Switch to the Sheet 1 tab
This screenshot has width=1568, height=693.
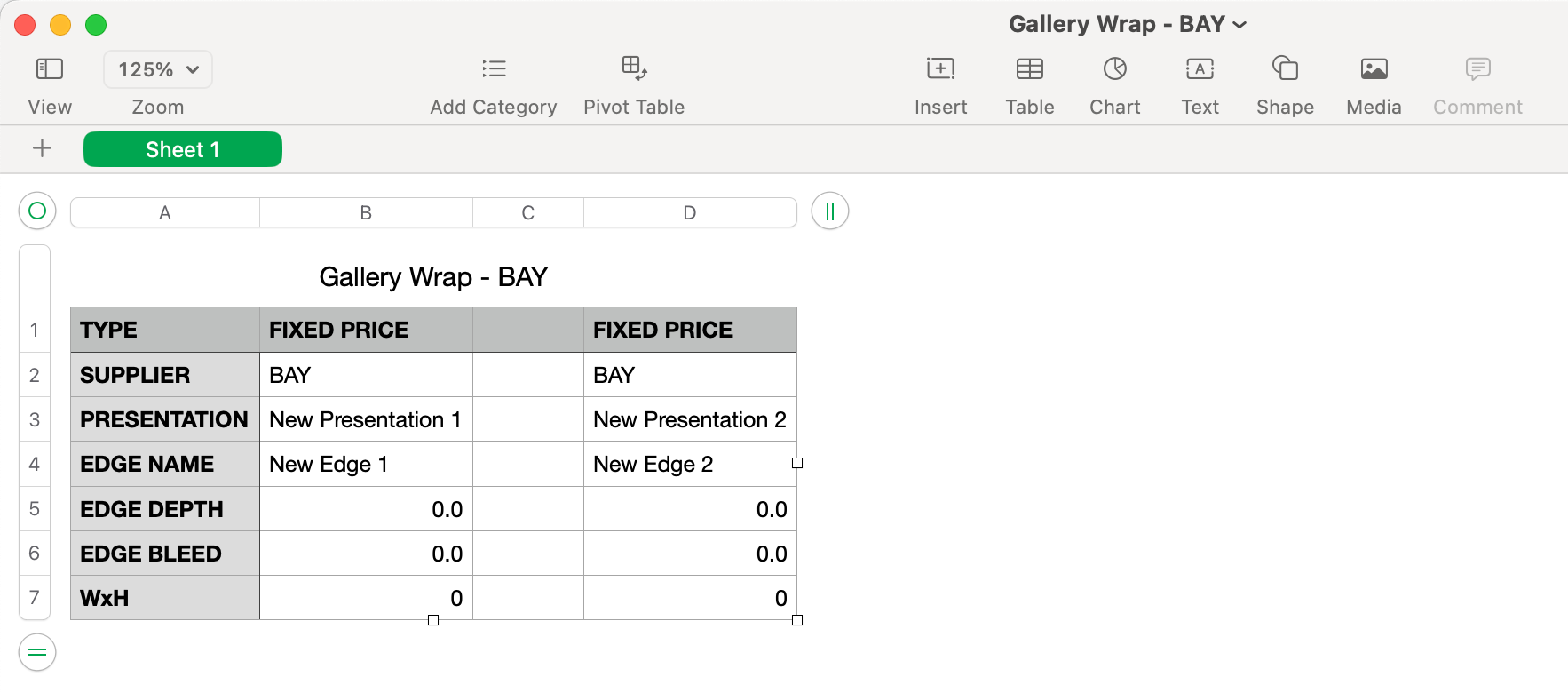183,149
